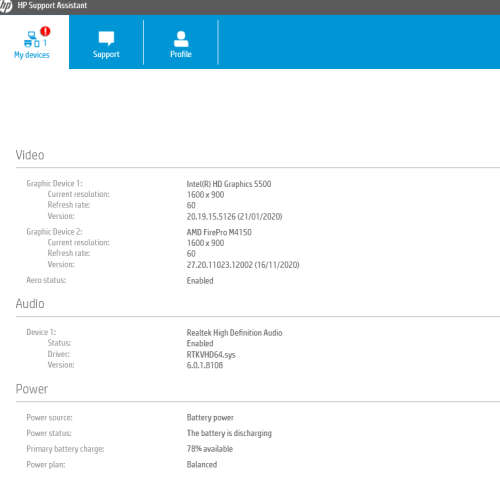Click the HP Support Assistant window title
Image resolution: width=500 pixels, height=500 pixels.
[x=52, y=6]
